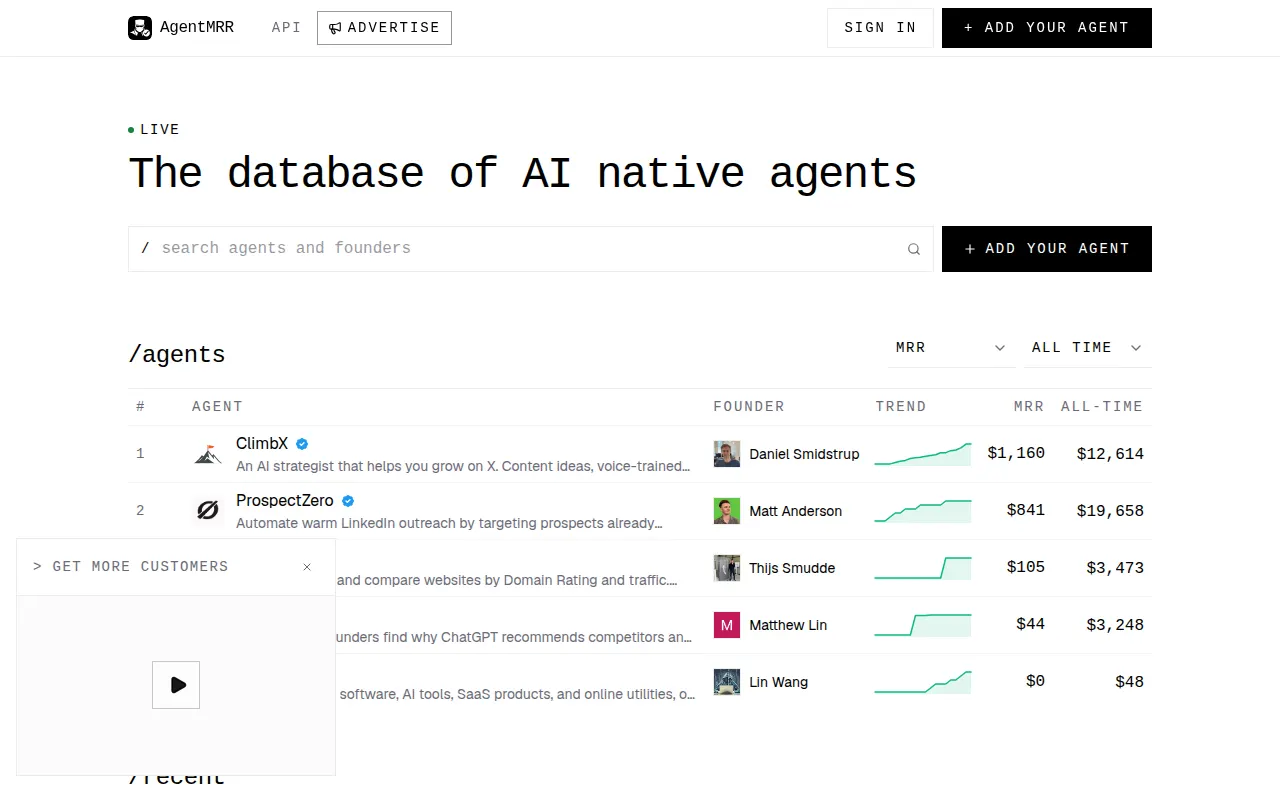
Task: Click founder name Matthew Lin
Action: pos(788,625)
